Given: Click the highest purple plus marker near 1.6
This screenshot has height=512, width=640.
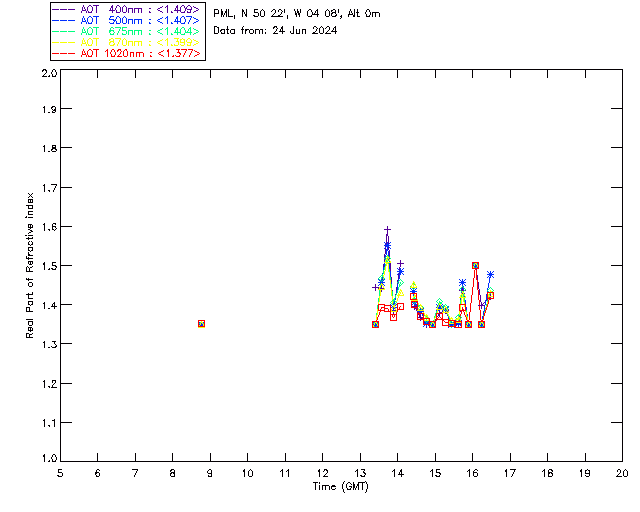Looking at the screenshot, I should [x=387, y=230].
